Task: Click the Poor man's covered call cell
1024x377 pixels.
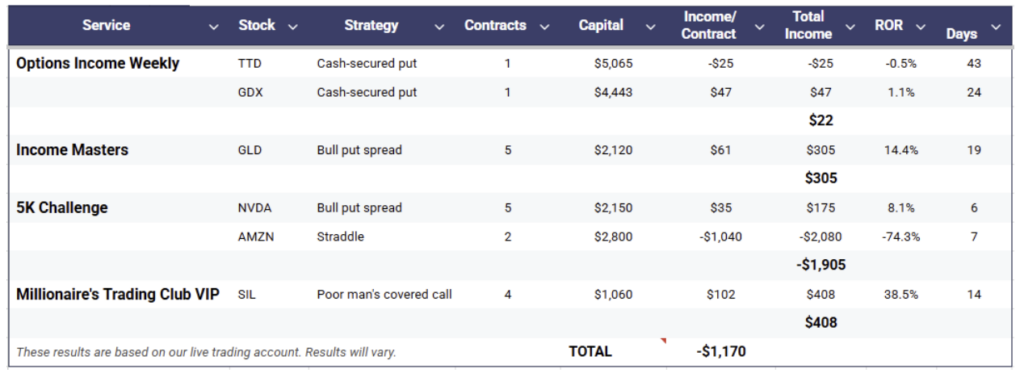Action: tap(385, 295)
